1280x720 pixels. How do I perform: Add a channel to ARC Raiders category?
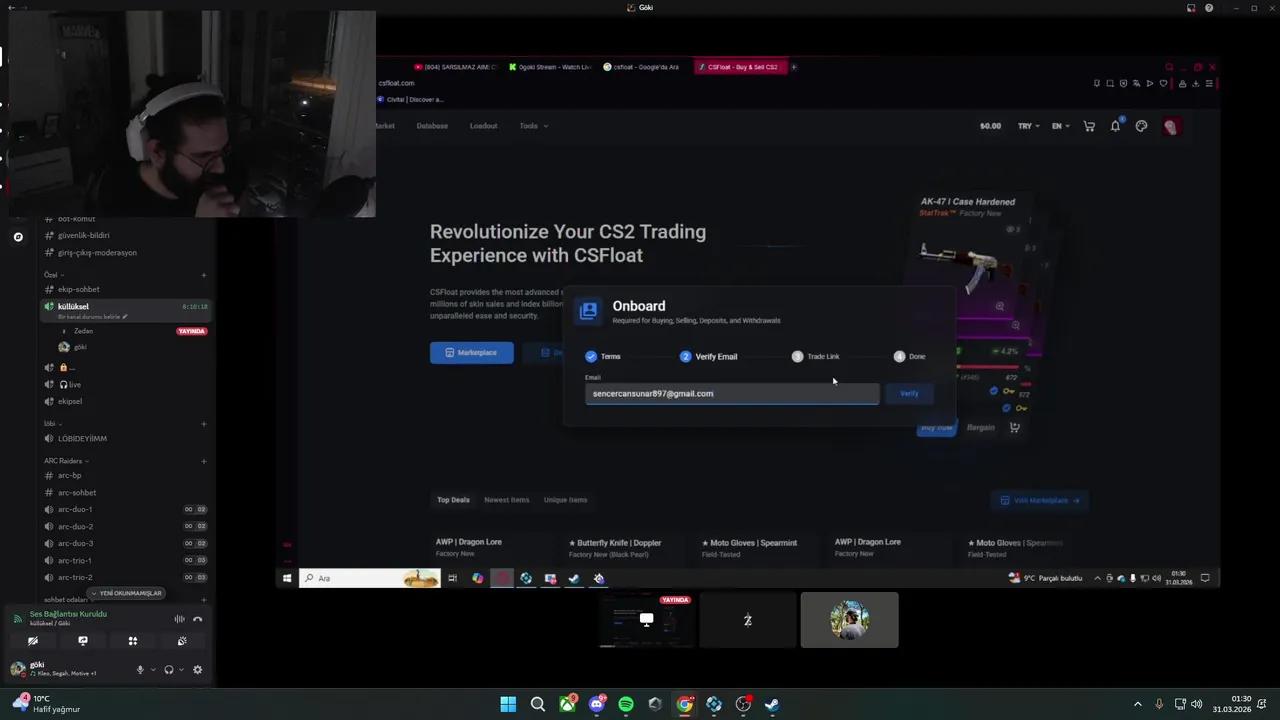(204, 461)
